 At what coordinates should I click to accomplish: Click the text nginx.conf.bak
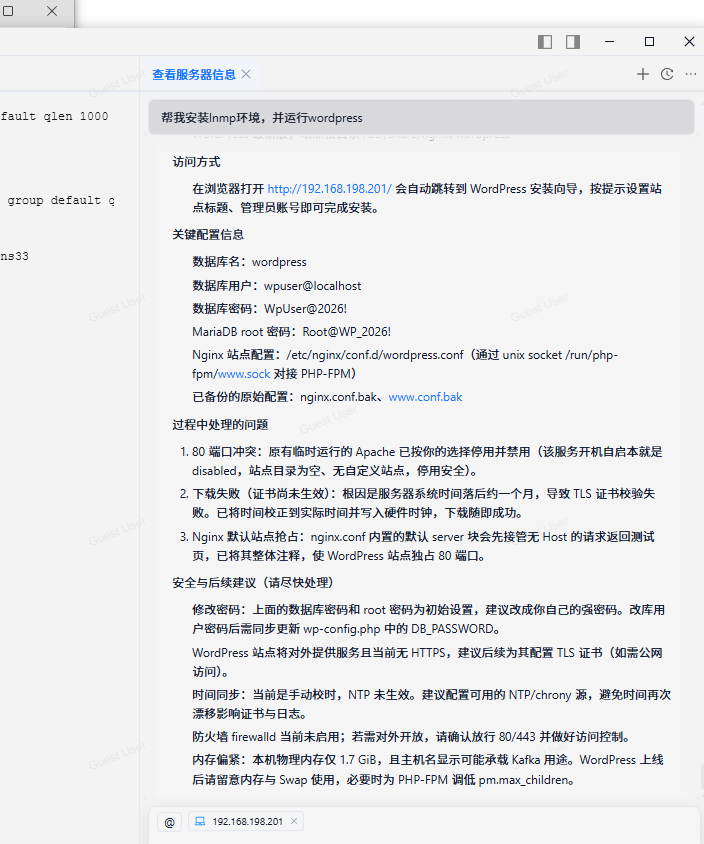[x=339, y=397]
